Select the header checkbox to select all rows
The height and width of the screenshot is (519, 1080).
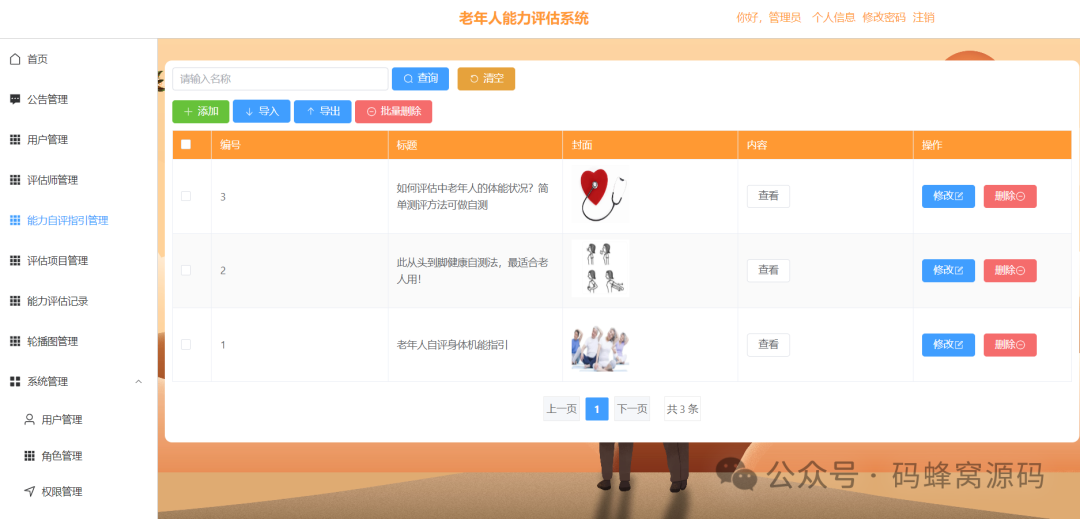coord(185,145)
